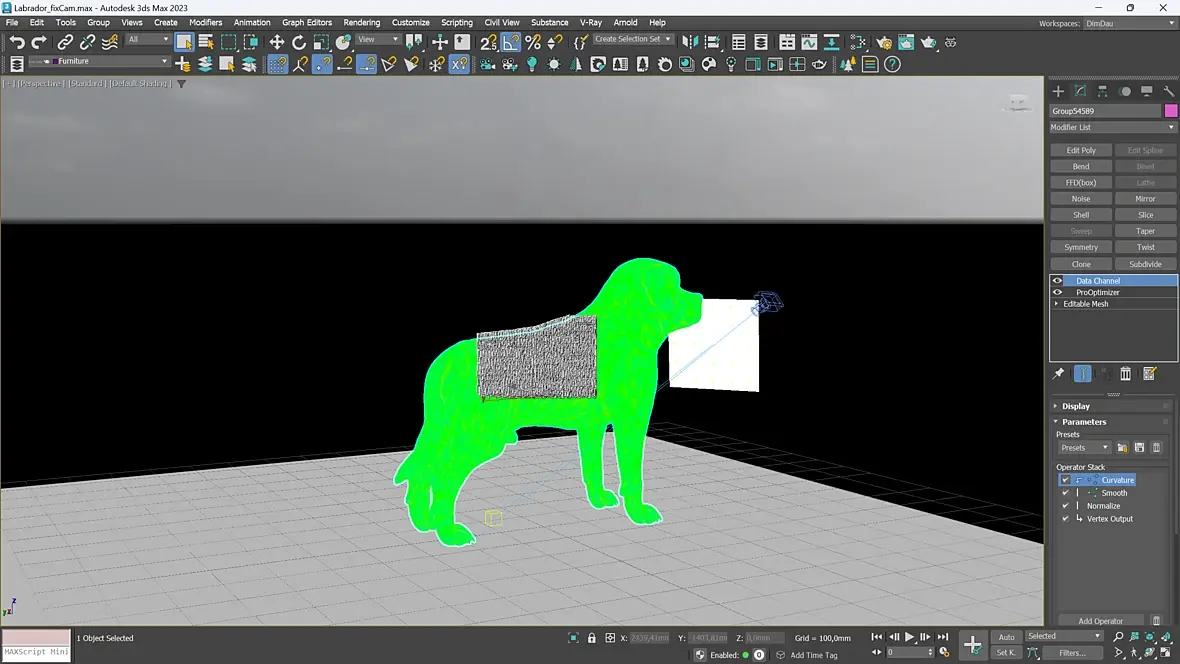Open the Presets dropdown
Image resolution: width=1180 pixels, height=664 pixels.
click(1084, 447)
